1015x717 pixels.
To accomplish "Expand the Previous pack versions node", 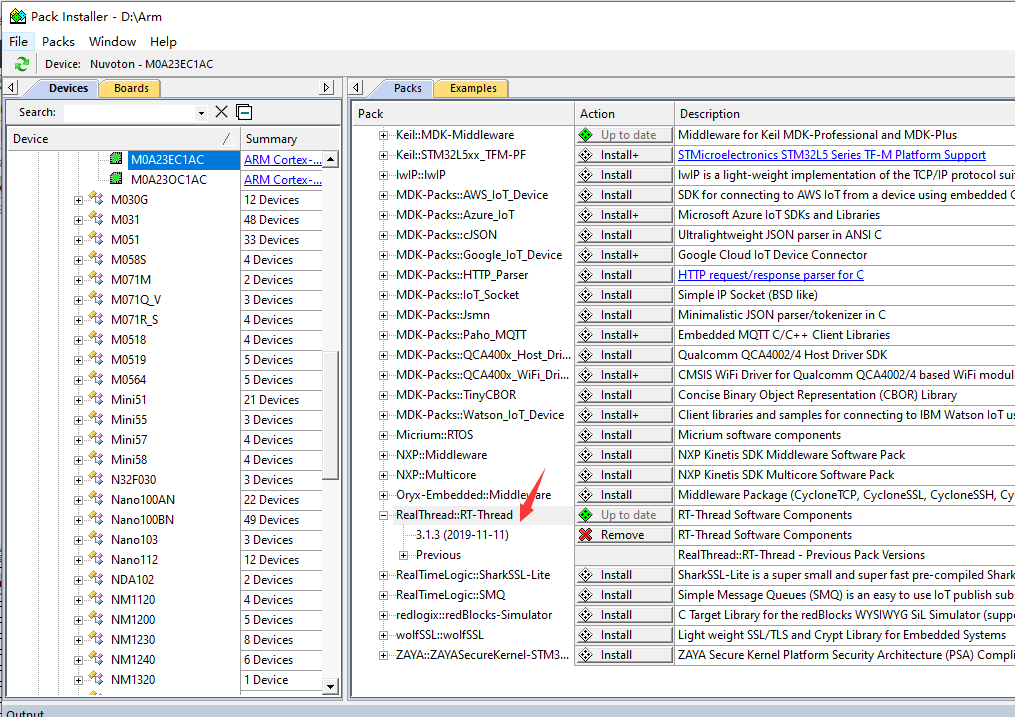I will 403,555.
